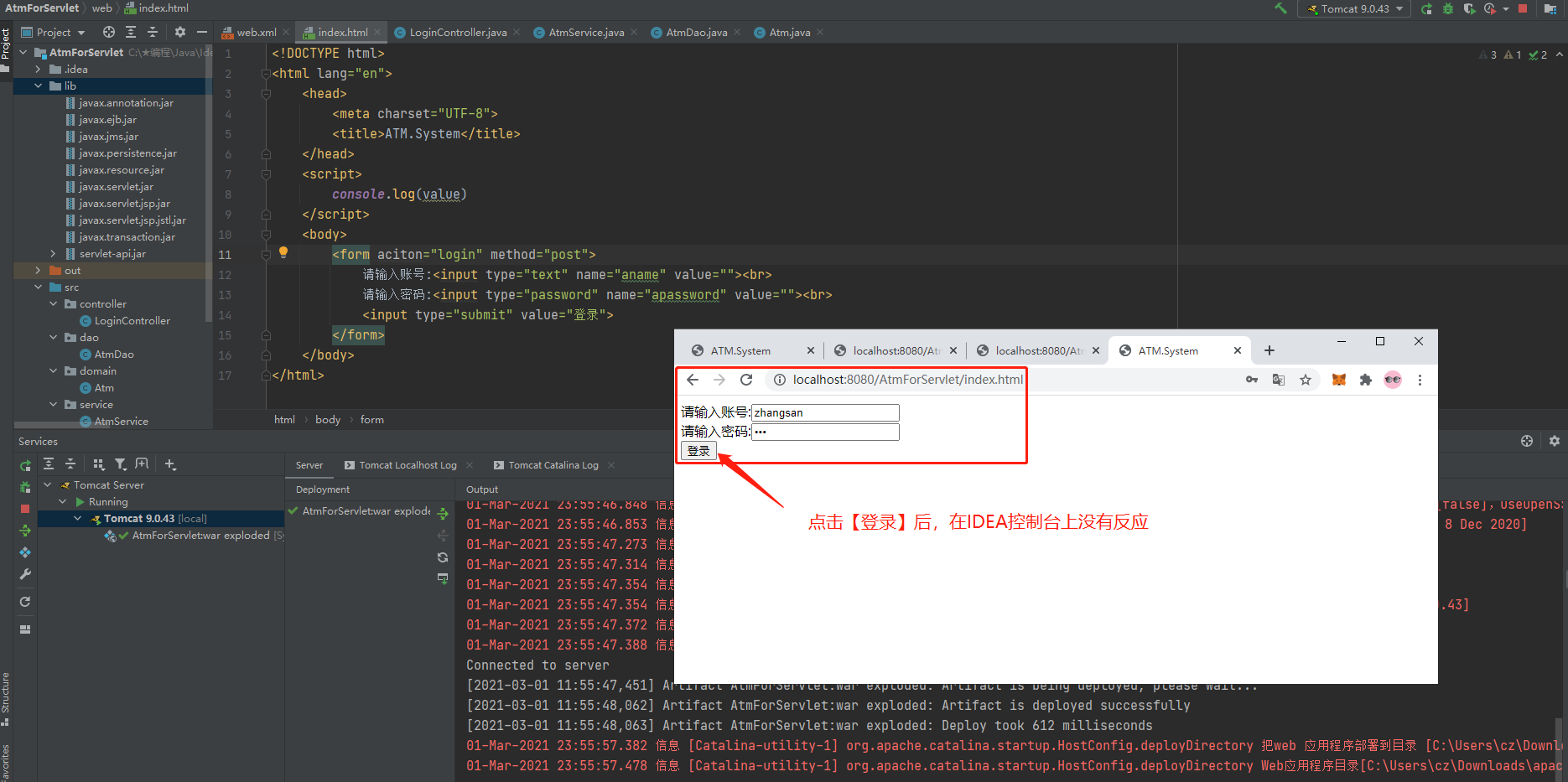1568x782 pixels.
Task: Click the red Stop icon in the Services sidebar
Action: (x=25, y=509)
